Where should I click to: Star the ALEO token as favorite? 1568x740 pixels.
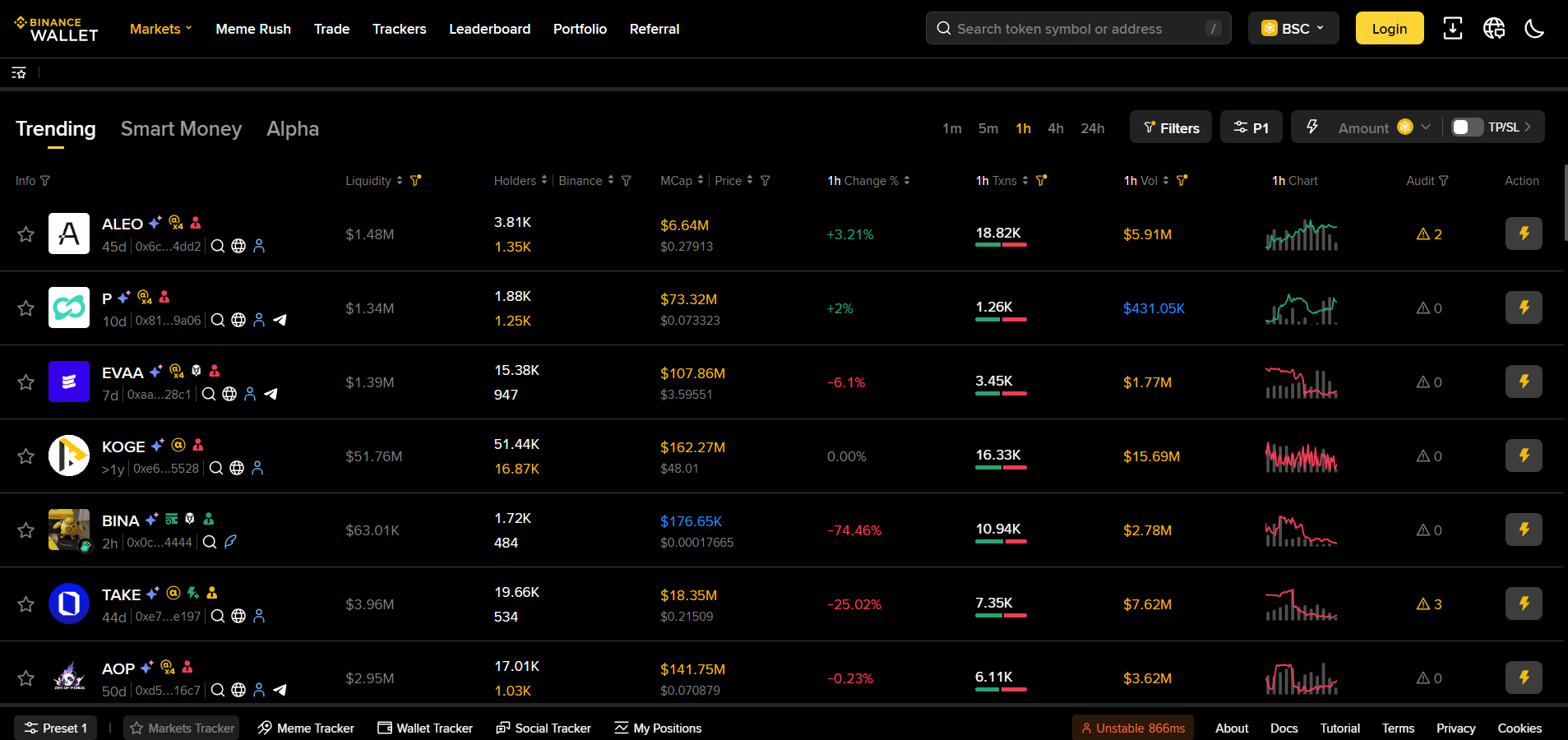(x=25, y=234)
